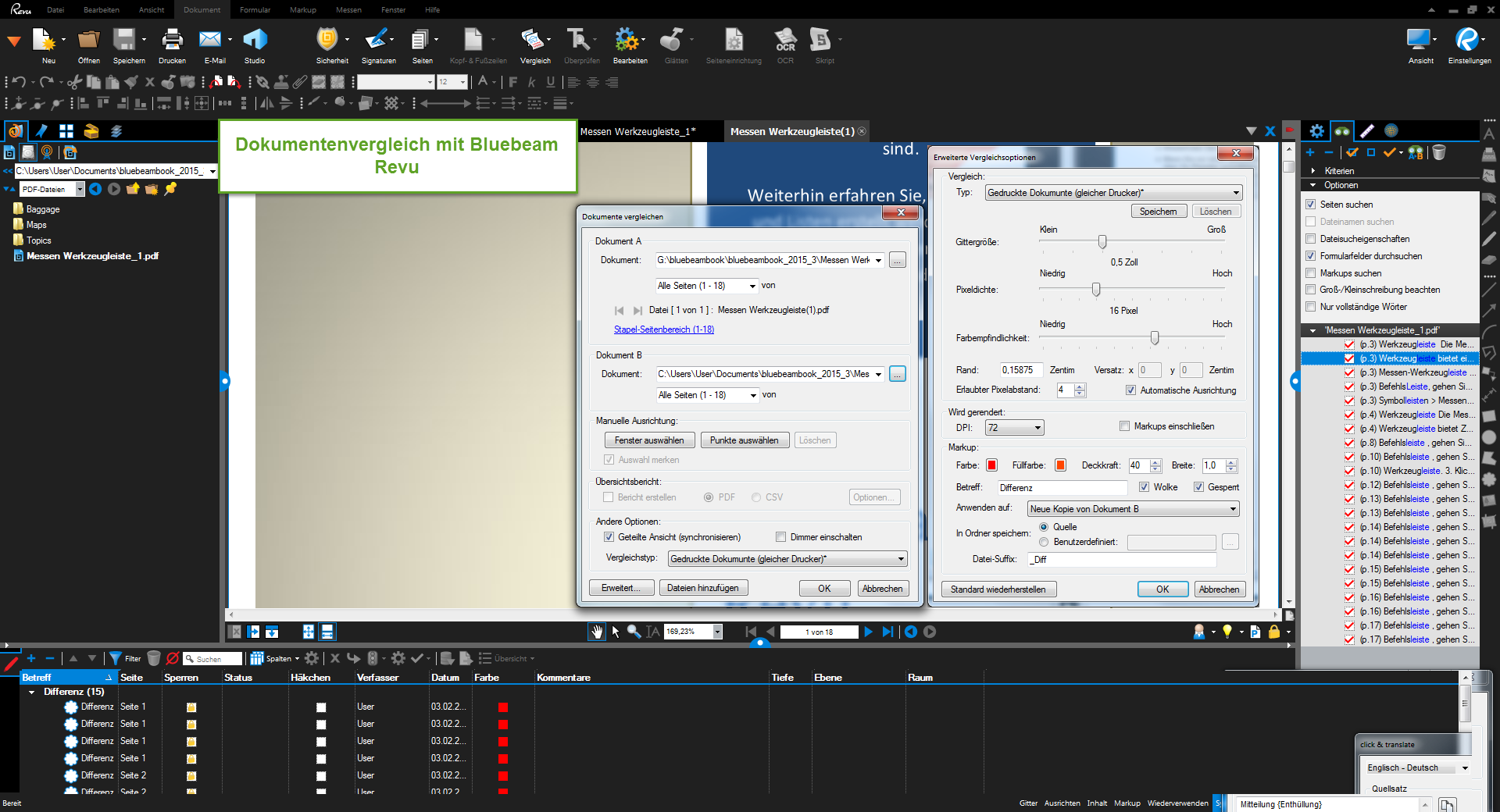Click the Stapel-Seitenbereich (1-18) link
1500x812 pixels.
click(663, 329)
